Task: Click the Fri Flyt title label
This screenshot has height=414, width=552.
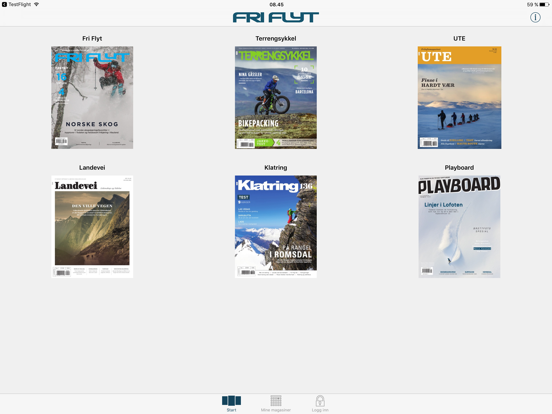Action: (92, 38)
